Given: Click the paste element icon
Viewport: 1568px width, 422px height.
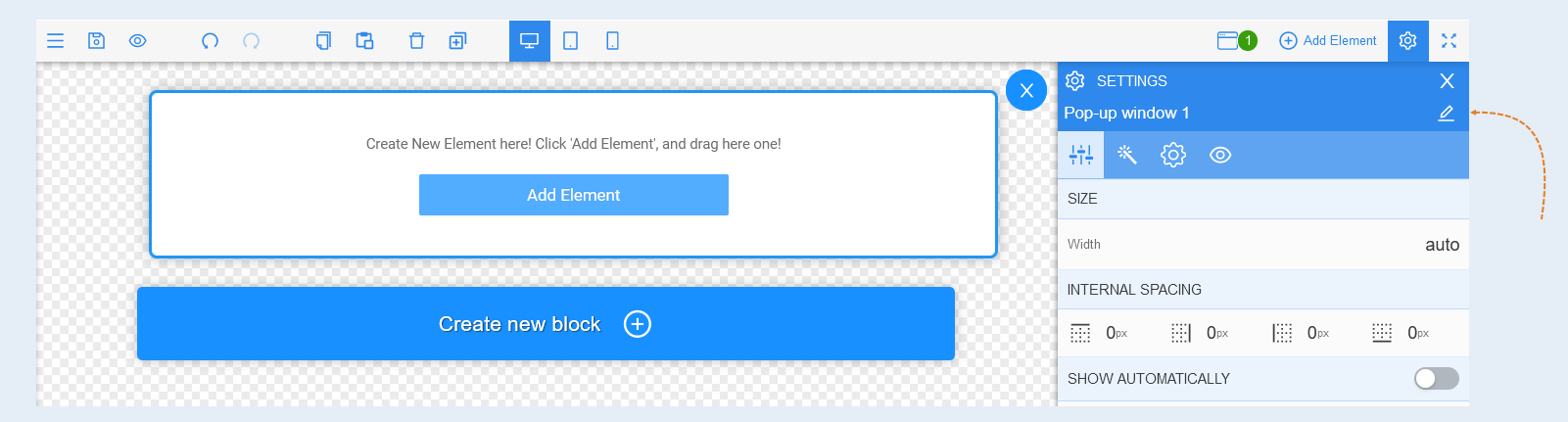Looking at the screenshot, I should (364, 41).
